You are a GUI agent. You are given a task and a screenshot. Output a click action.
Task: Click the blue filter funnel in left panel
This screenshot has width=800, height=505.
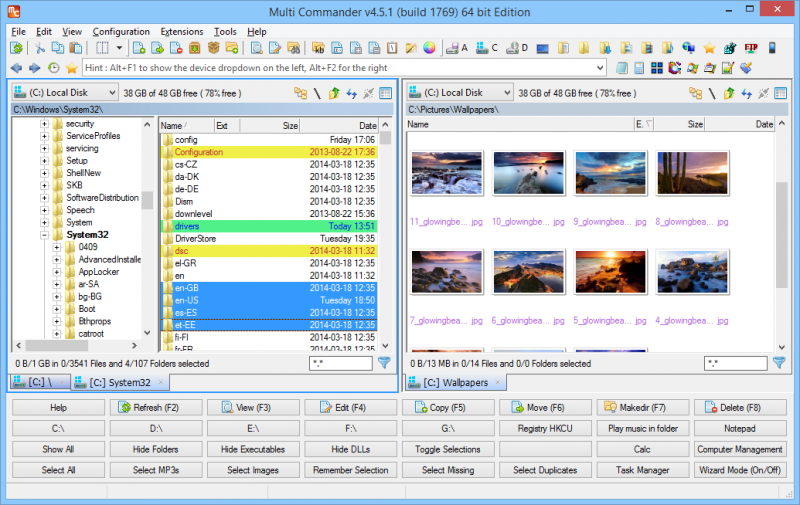(x=384, y=363)
